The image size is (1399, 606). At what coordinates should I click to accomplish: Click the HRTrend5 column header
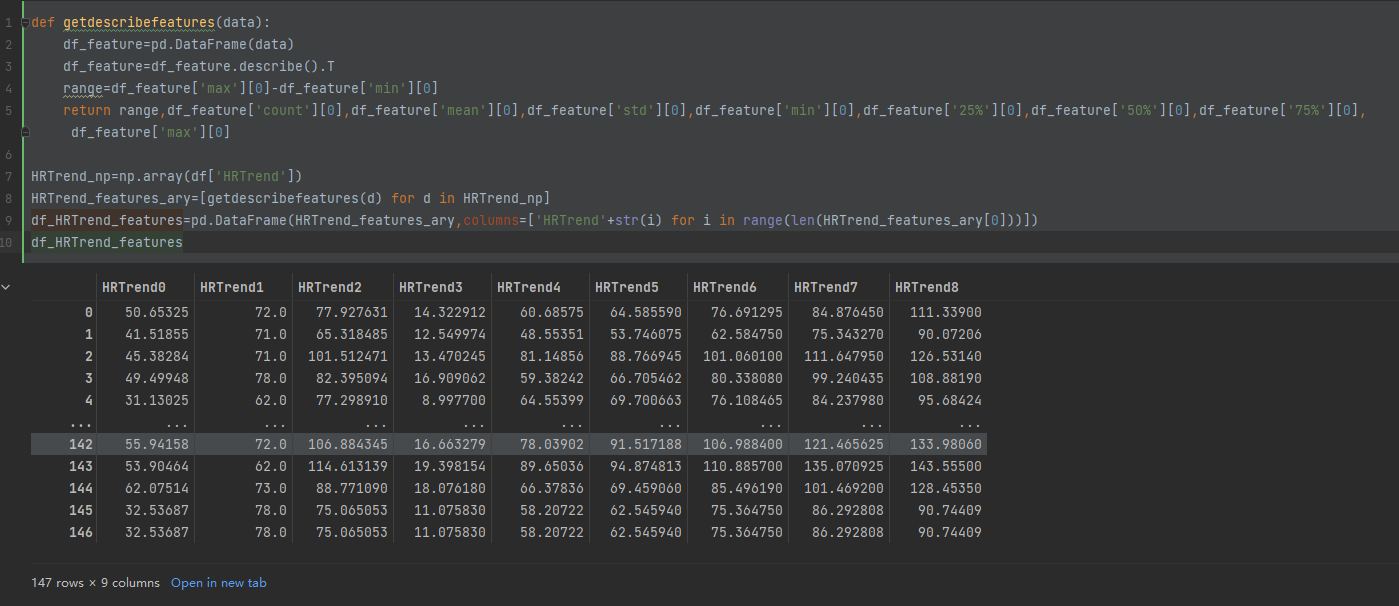pos(627,287)
